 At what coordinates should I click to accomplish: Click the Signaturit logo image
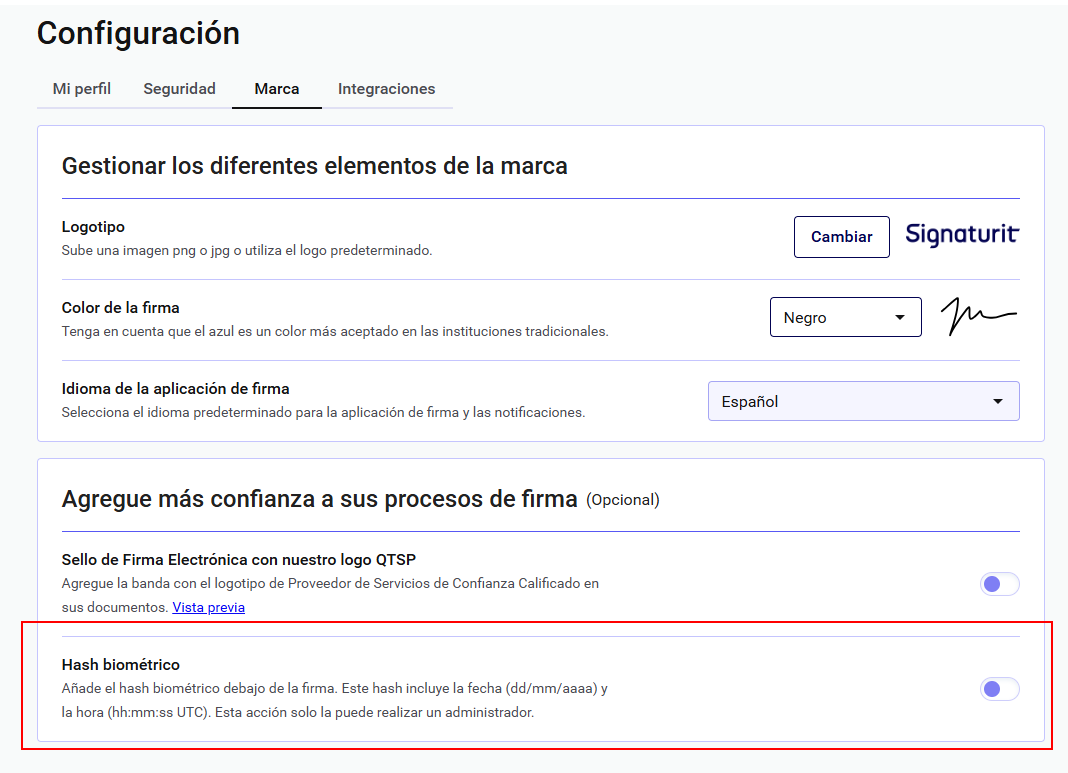click(961, 235)
